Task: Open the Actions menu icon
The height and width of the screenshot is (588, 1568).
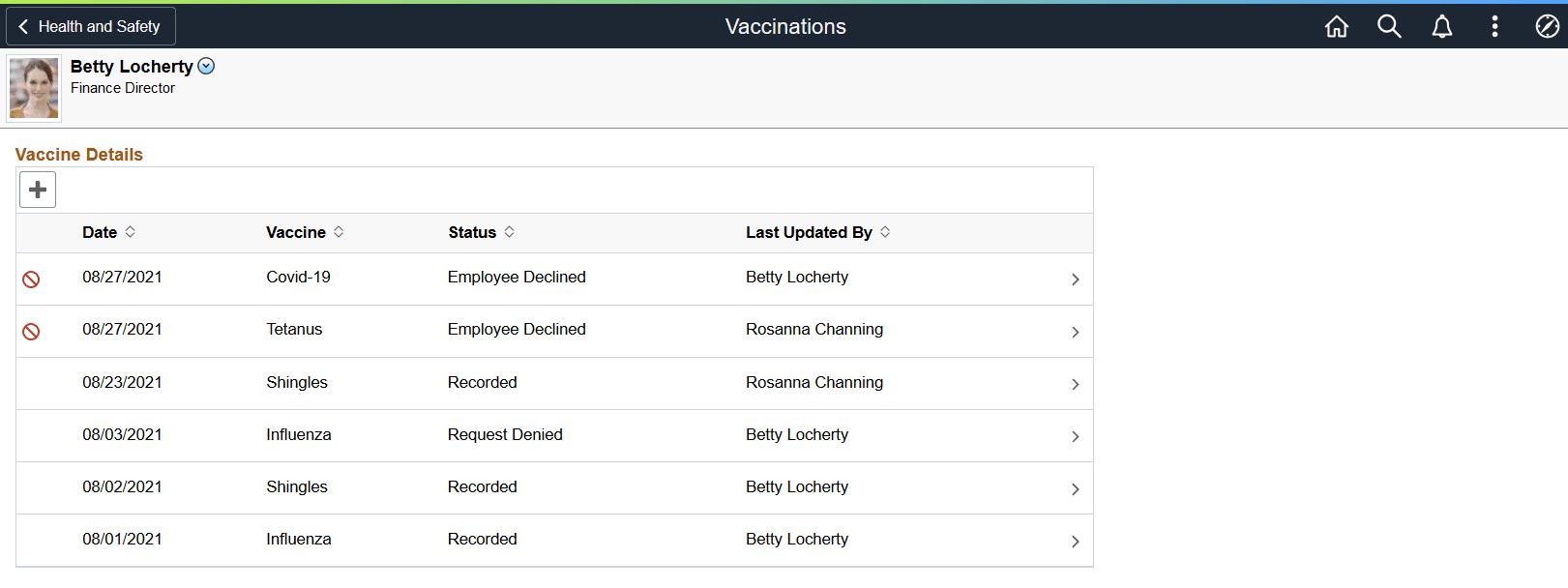Action: [1494, 26]
